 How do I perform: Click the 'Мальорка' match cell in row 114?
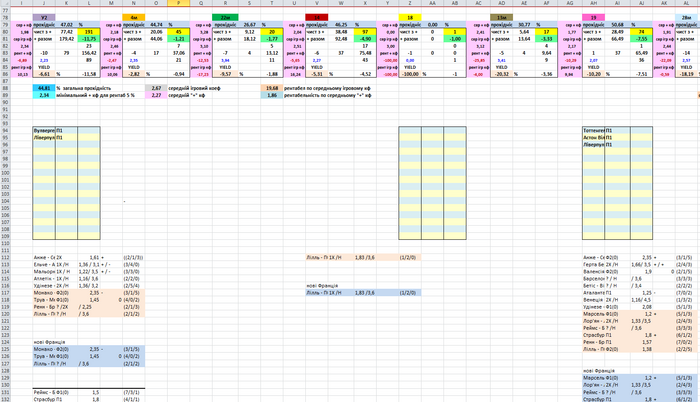pyautogui.click(x=44, y=272)
